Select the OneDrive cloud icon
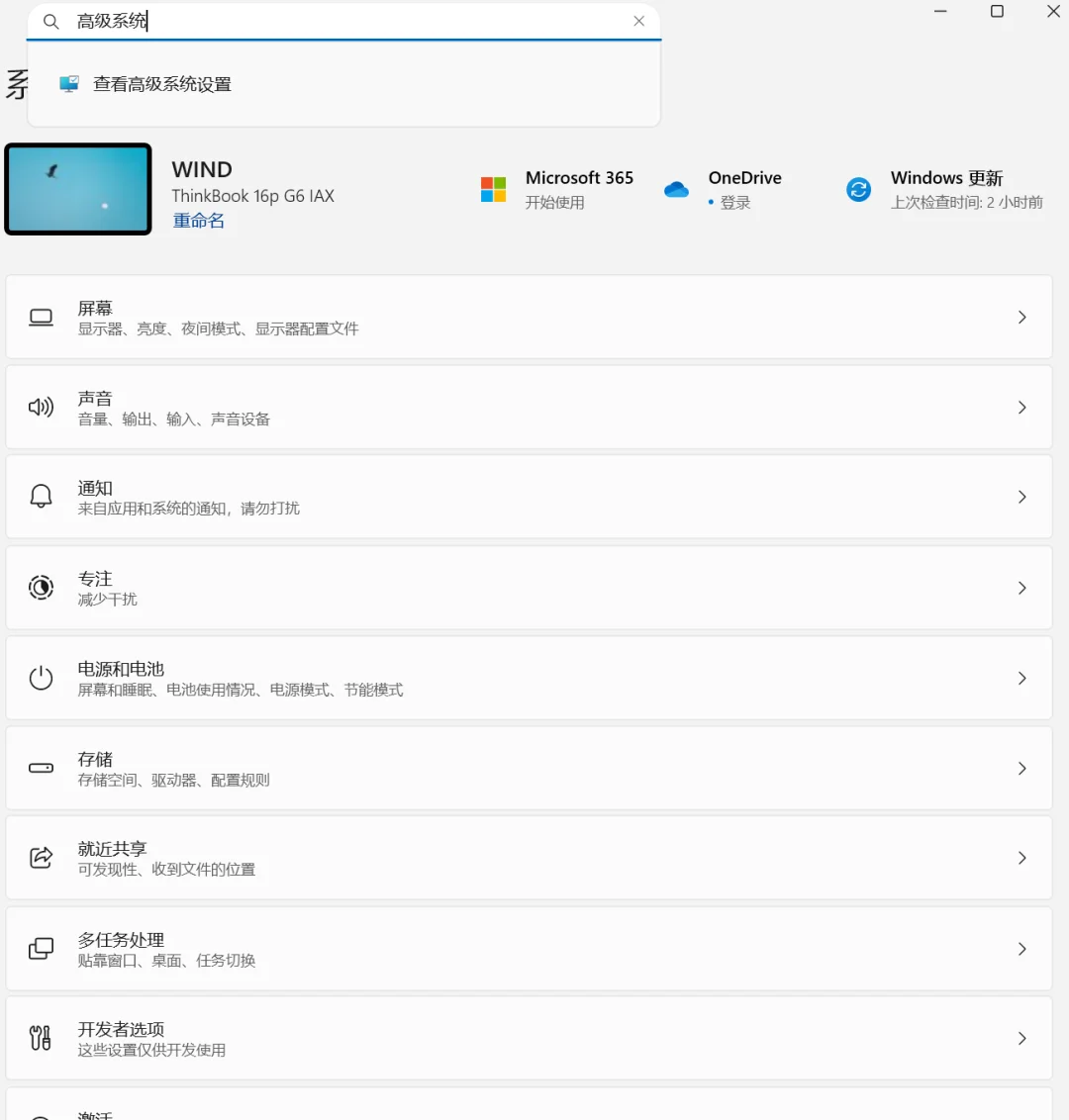The height and width of the screenshot is (1120, 1069). coord(676,189)
